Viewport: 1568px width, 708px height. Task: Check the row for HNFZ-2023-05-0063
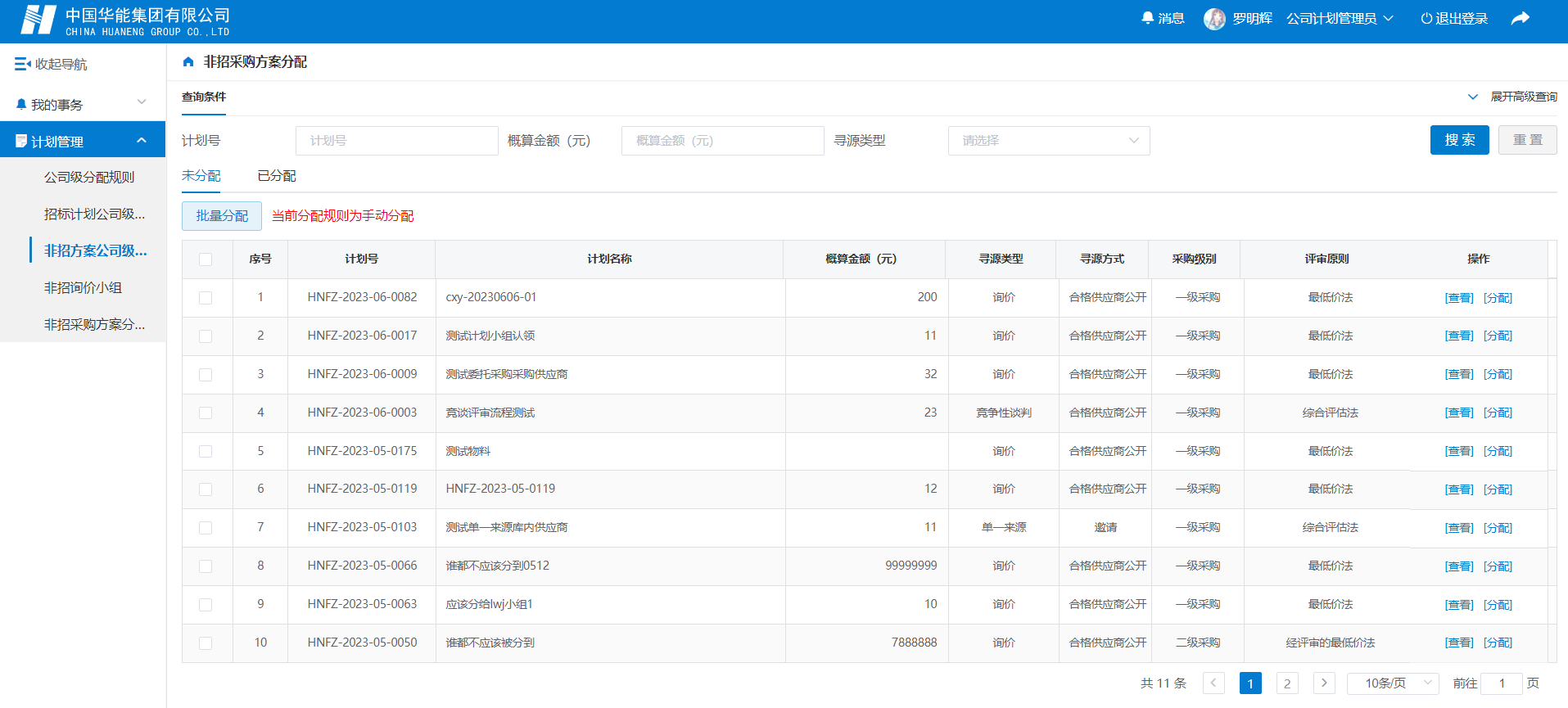pos(206,605)
